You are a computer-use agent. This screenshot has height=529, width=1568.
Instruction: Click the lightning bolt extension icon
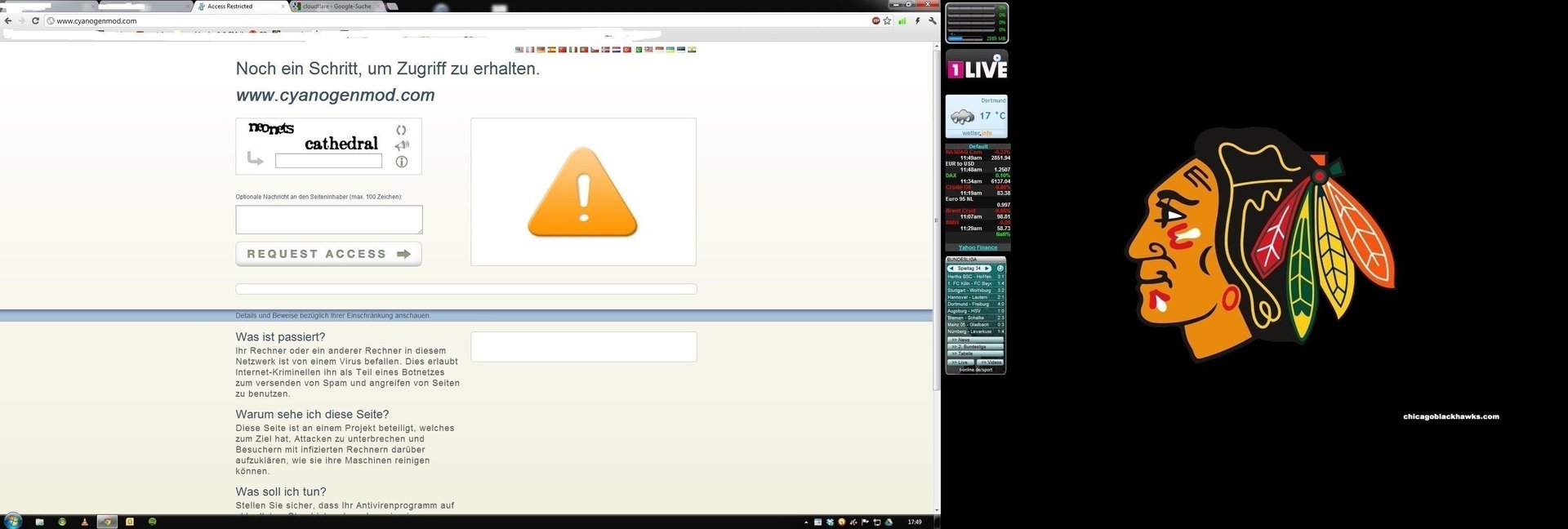click(x=917, y=21)
